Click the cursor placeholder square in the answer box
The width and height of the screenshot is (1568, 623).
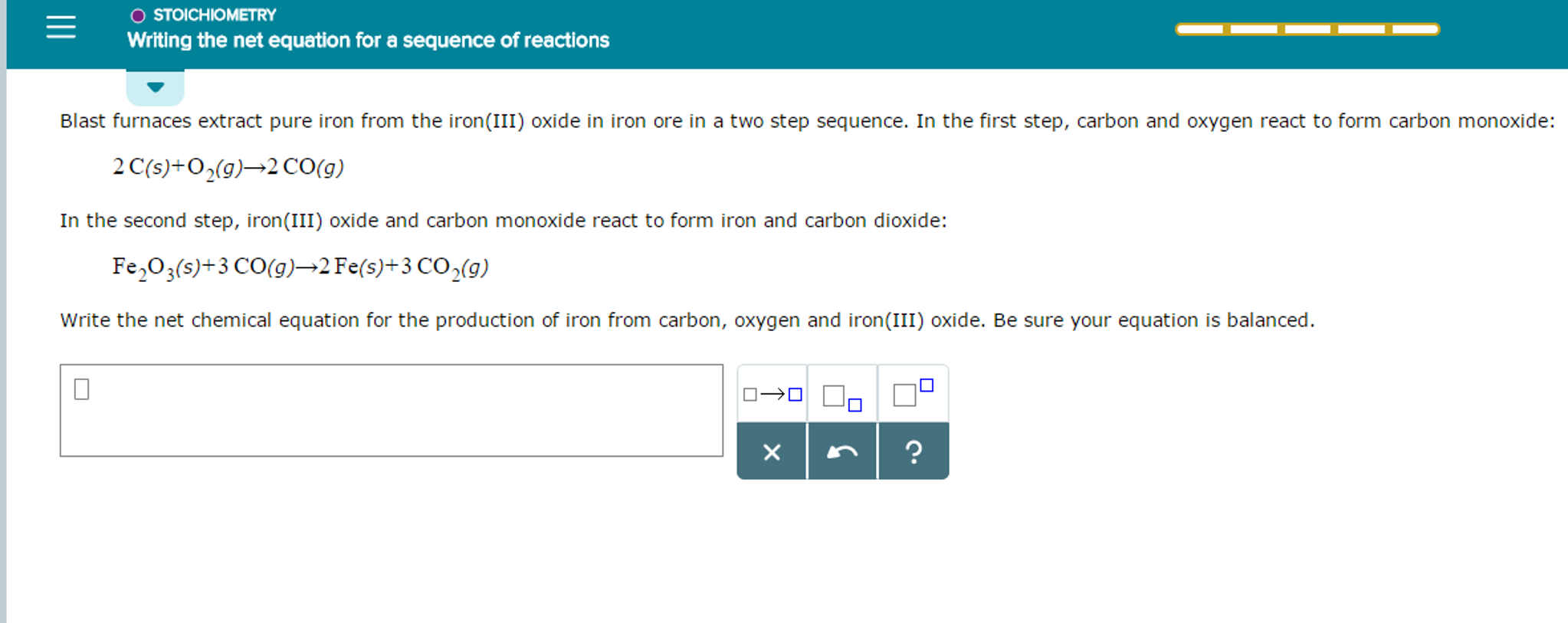[82, 389]
